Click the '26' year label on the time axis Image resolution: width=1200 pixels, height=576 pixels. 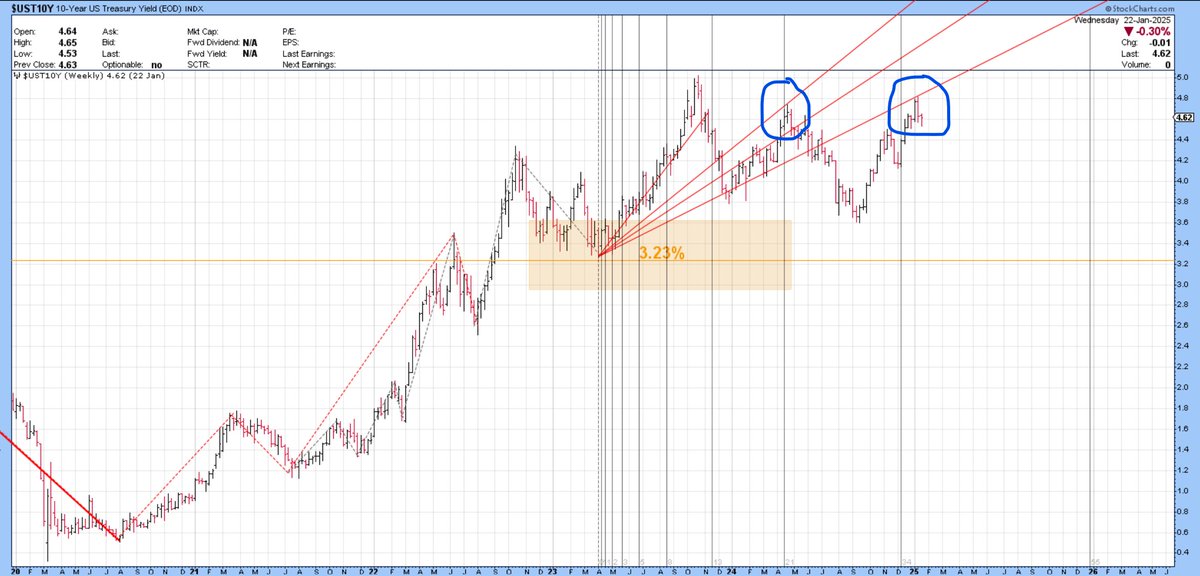click(x=1094, y=571)
